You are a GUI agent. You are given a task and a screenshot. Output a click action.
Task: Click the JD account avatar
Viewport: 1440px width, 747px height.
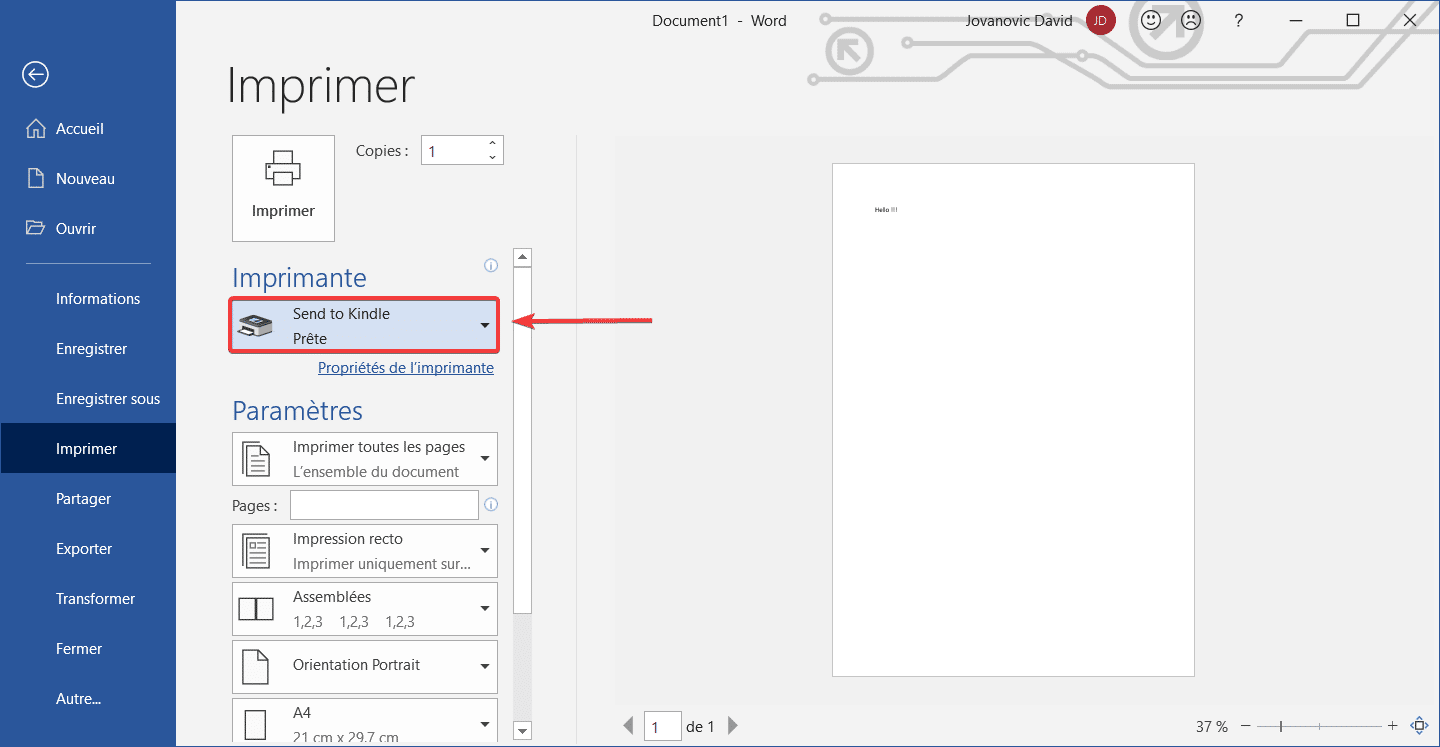(x=1101, y=20)
